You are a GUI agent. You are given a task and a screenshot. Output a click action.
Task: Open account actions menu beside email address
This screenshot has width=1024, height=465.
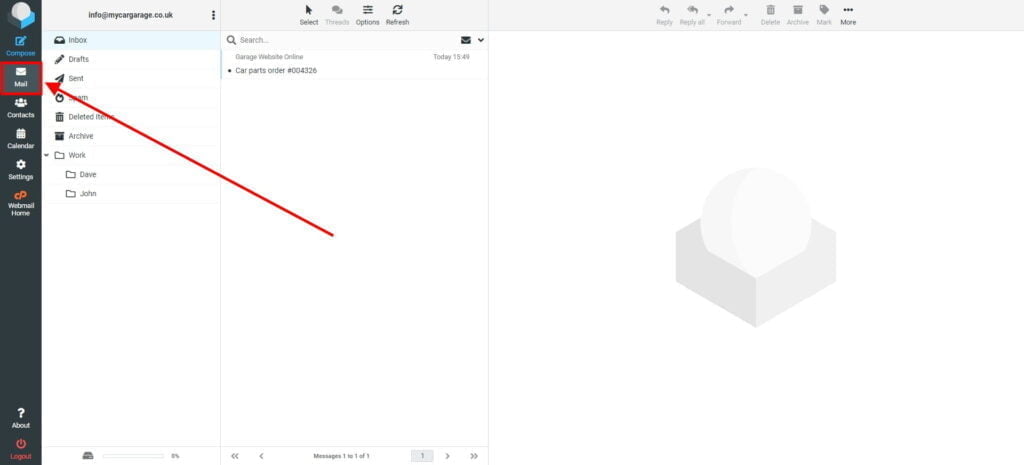pyautogui.click(x=213, y=15)
